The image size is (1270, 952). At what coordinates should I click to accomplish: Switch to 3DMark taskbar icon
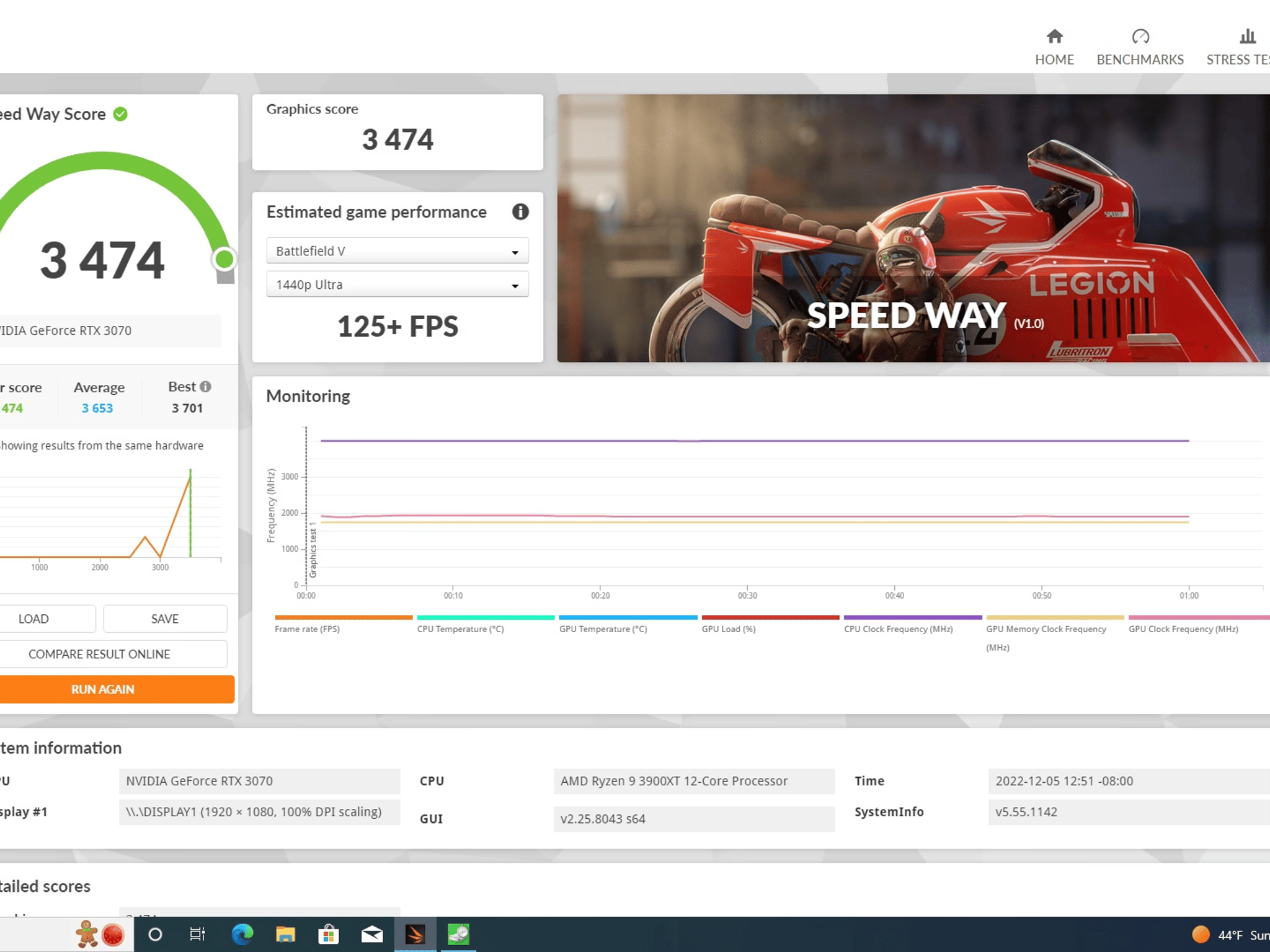click(x=415, y=934)
